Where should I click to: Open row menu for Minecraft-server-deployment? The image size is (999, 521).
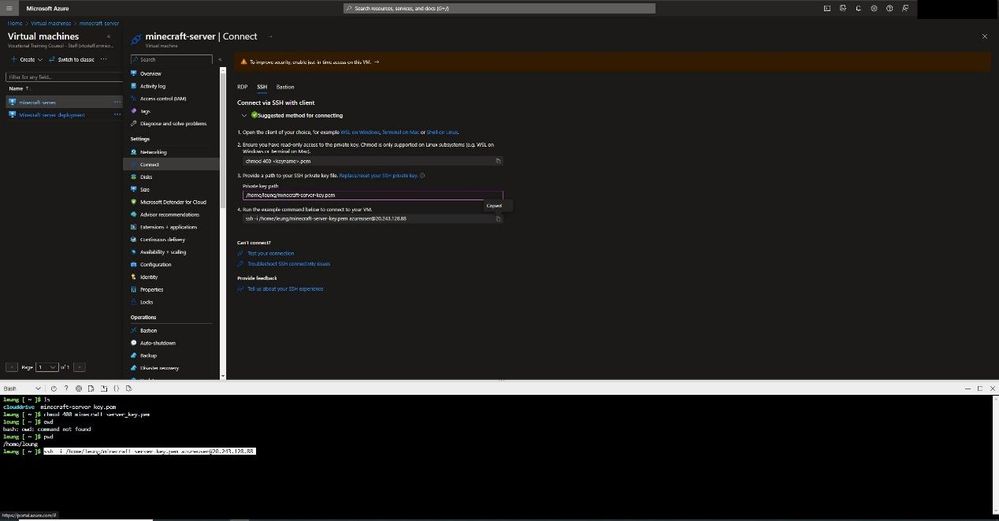pos(117,115)
